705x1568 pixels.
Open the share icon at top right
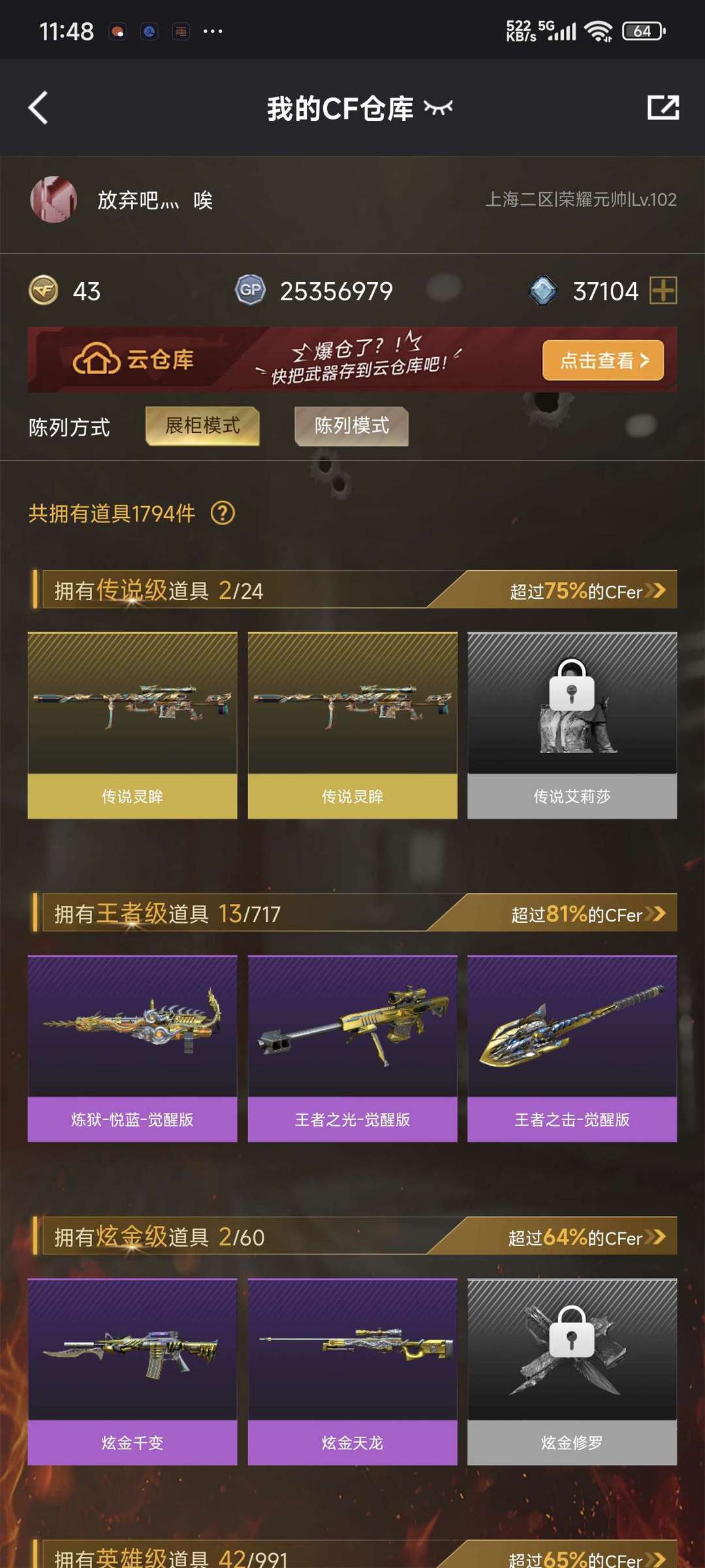[663, 108]
